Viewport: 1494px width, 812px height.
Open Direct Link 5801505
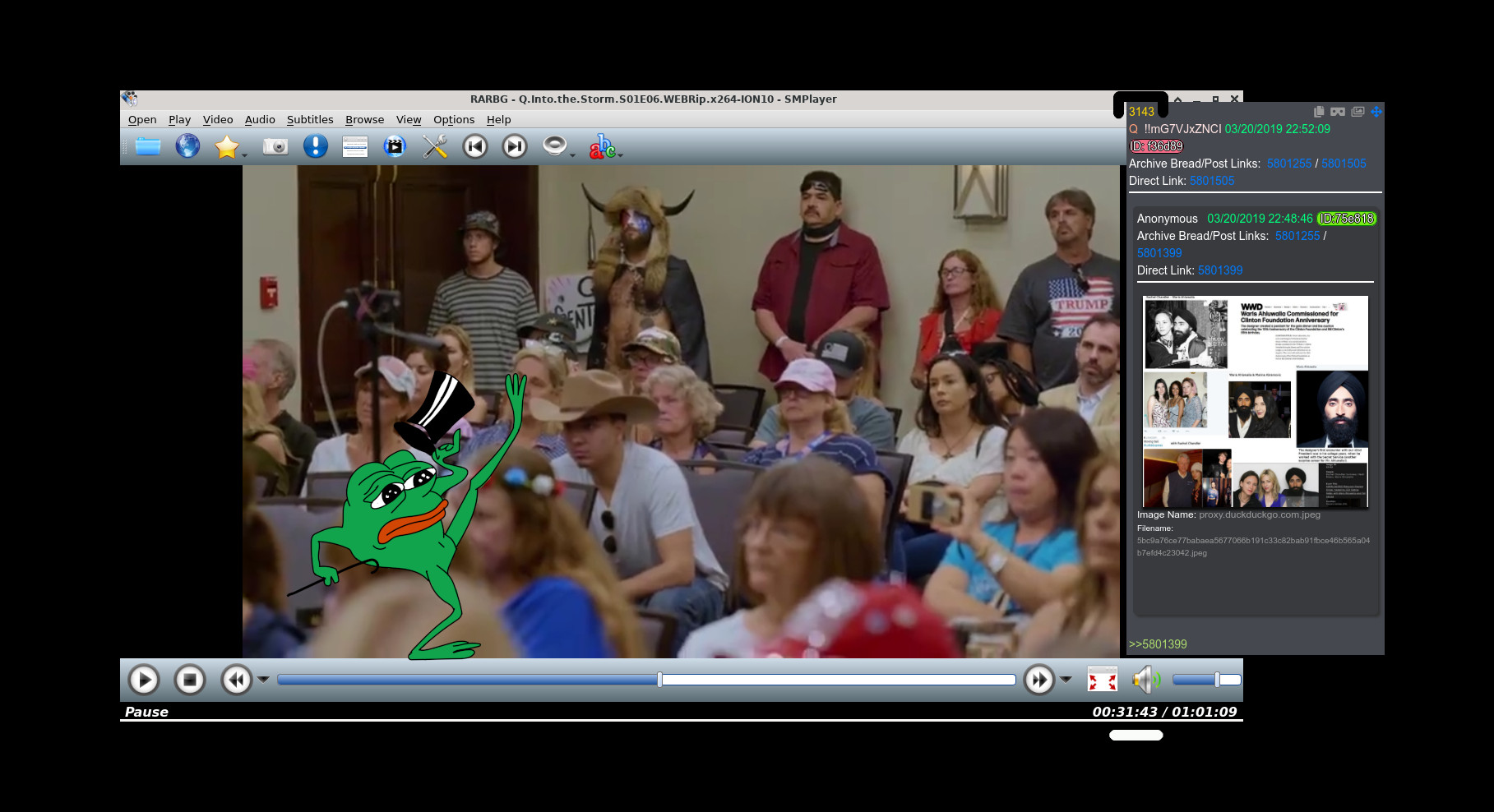1212,181
